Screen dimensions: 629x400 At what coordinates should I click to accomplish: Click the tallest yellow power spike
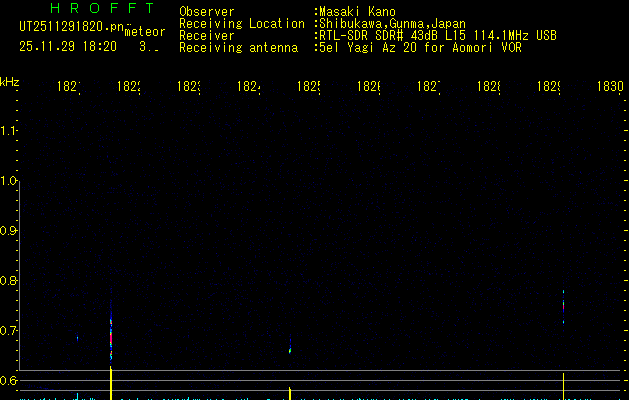pos(111,383)
